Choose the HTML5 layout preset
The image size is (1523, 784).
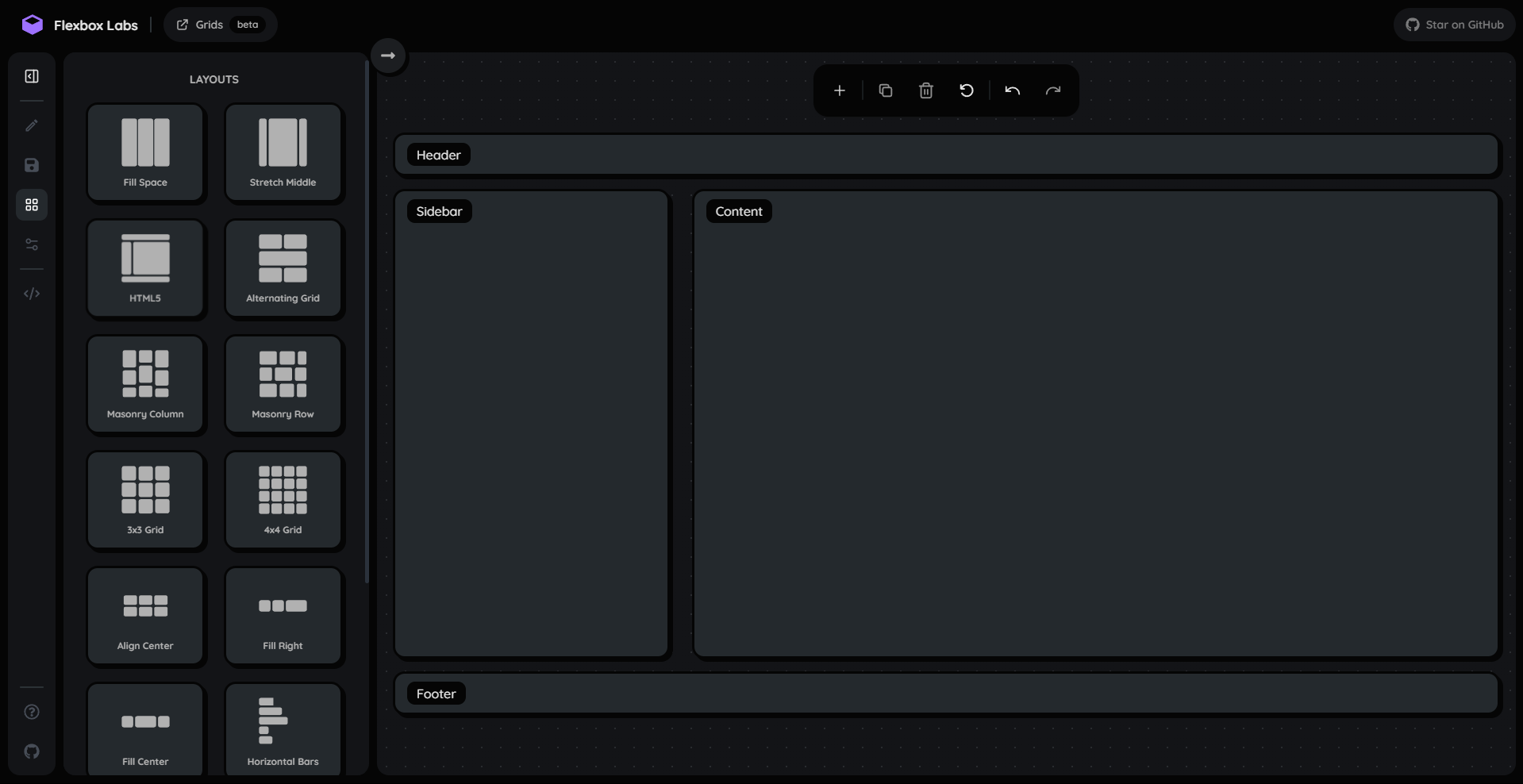coord(145,268)
